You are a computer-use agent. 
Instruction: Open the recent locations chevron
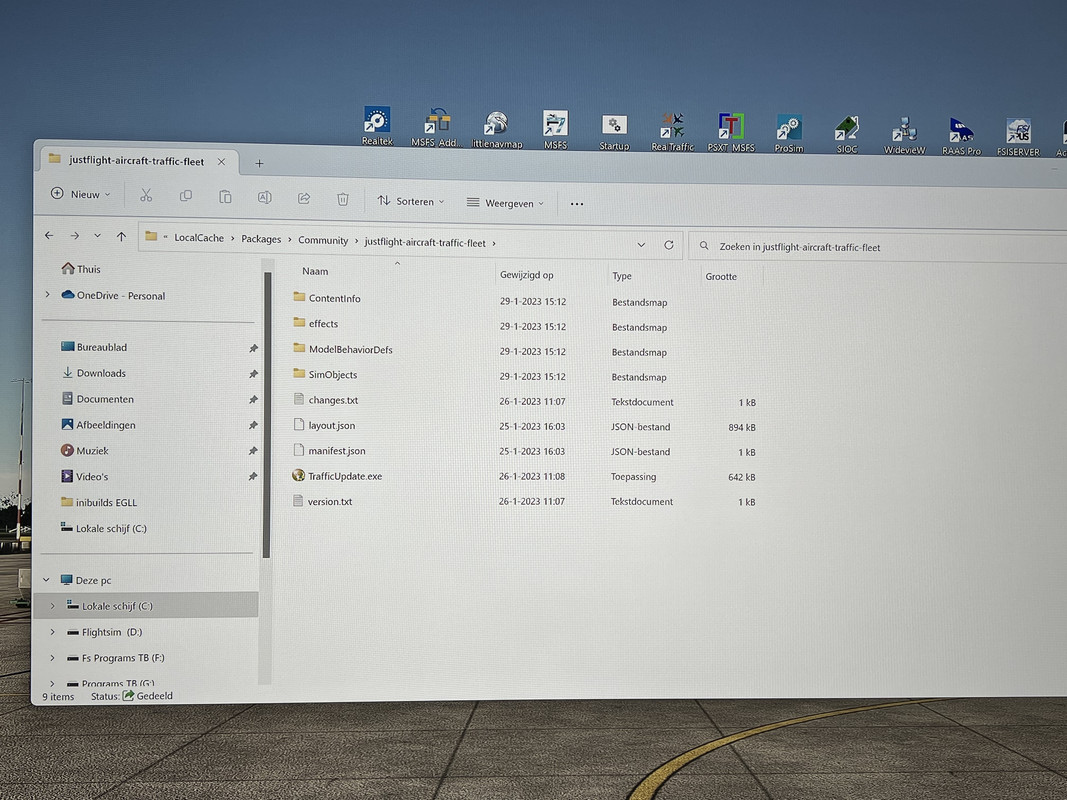97,235
